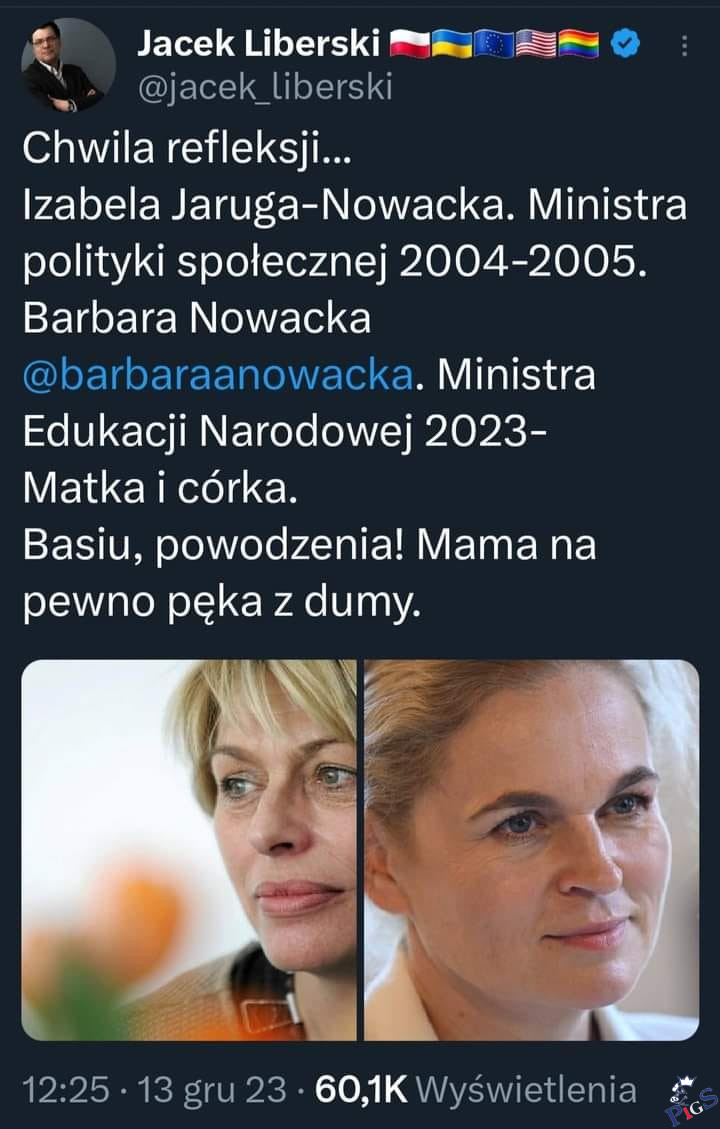
Task: Open Jacek Liberski's profile avatar
Action: click(68, 66)
